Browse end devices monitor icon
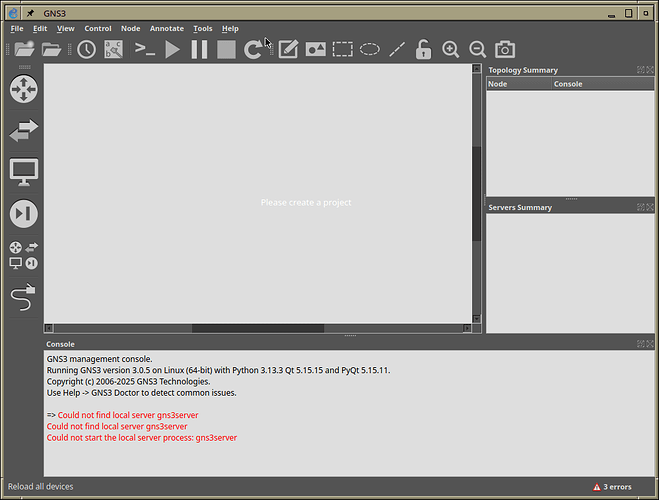The image size is (659, 500). [x=24, y=172]
